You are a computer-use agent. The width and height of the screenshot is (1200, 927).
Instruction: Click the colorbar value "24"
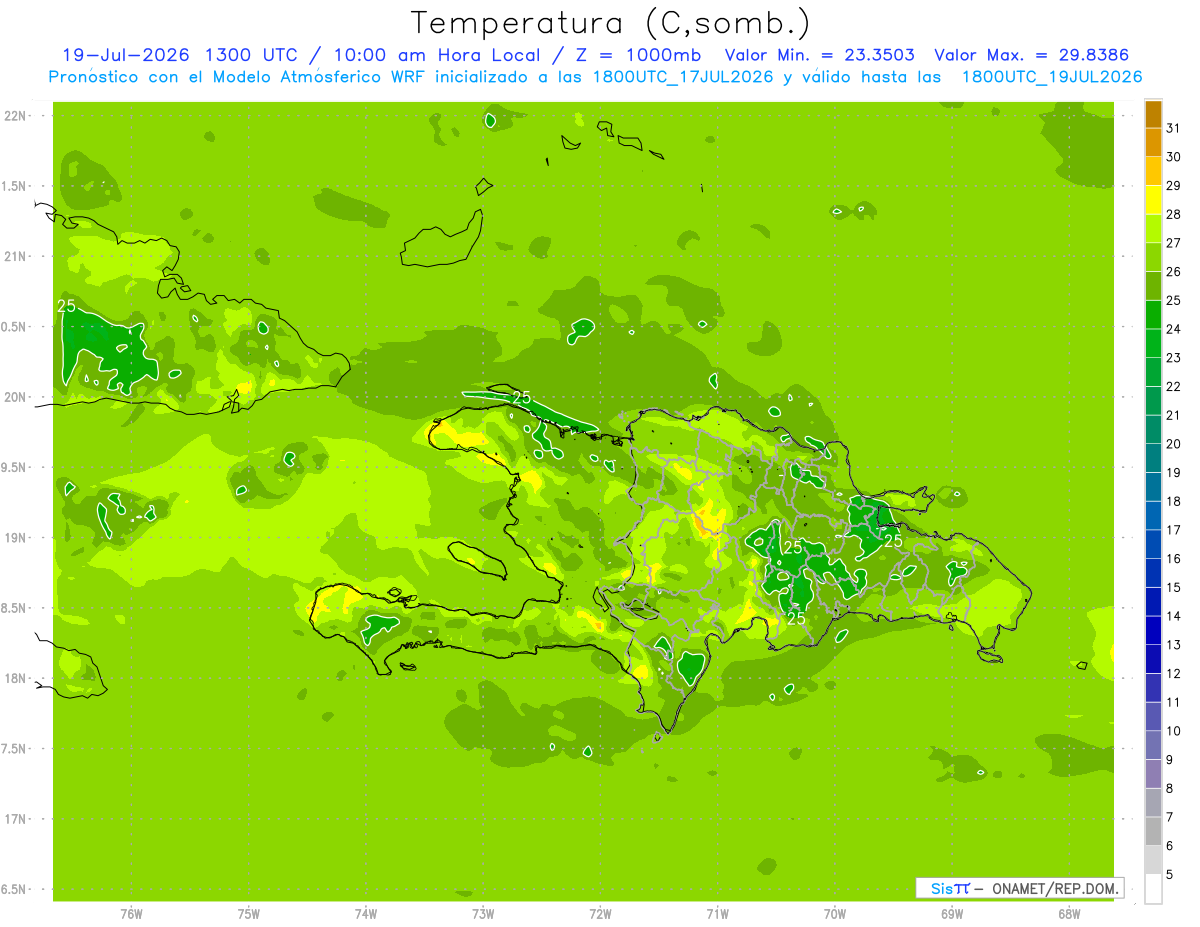(x=1174, y=329)
